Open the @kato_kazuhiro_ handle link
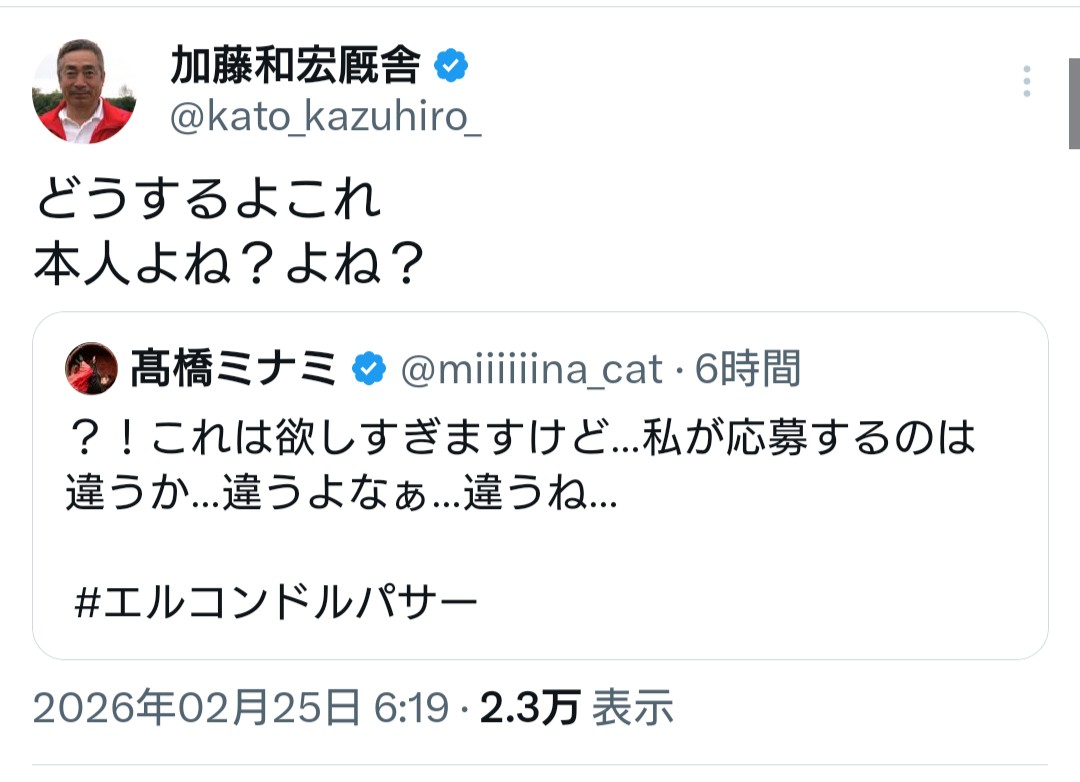The width and height of the screenshot is (1080, 782). (325, 119)
